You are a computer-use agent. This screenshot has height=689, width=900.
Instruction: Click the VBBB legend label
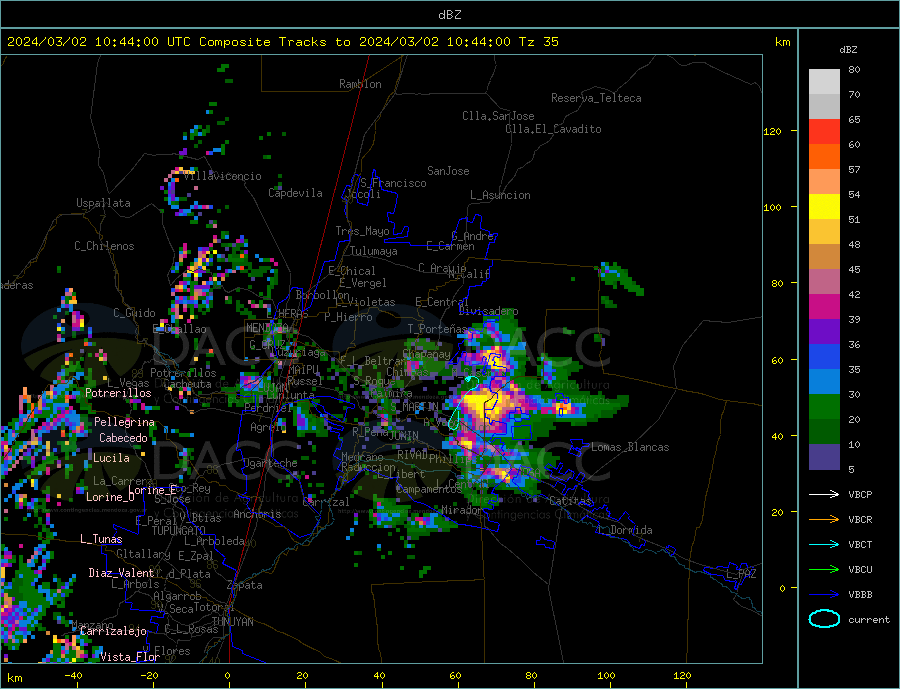coord(860,595)
